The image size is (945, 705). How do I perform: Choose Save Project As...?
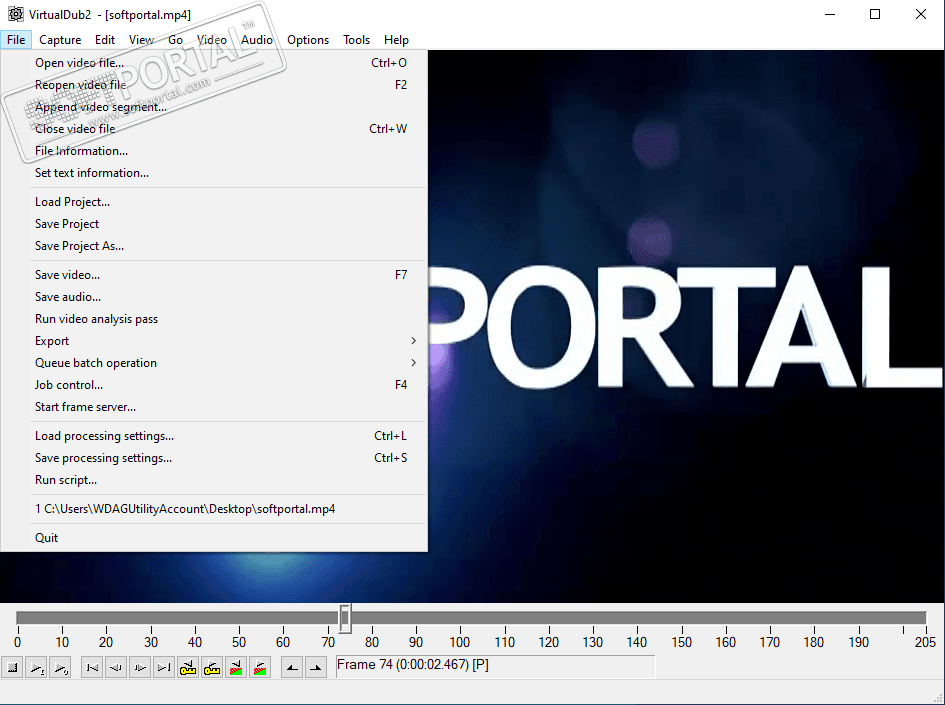(x=214, y=246)
